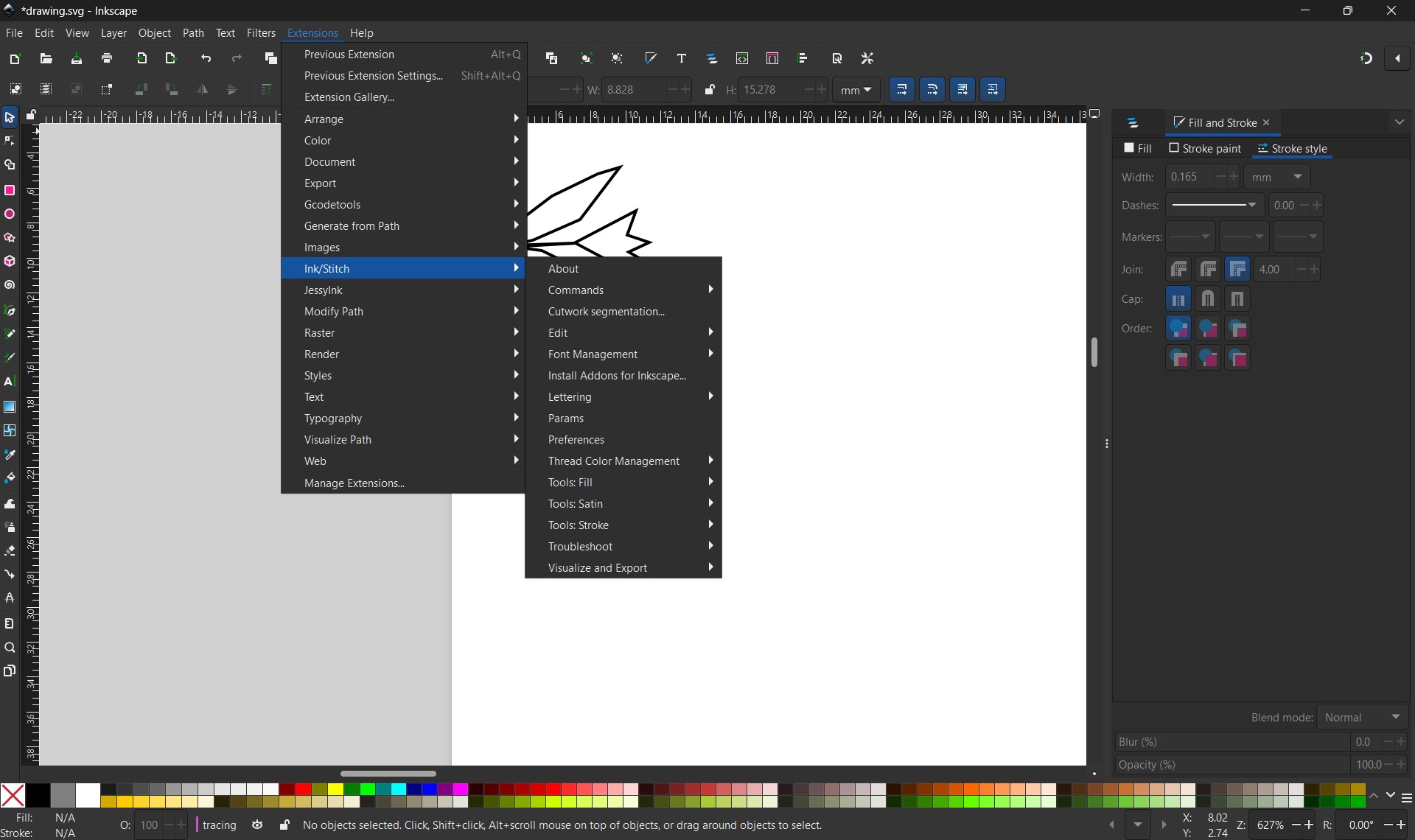The height and width of the screenshot is (840, 1415).
Task: Select the Spiral tool
Action: pos(10,285)
